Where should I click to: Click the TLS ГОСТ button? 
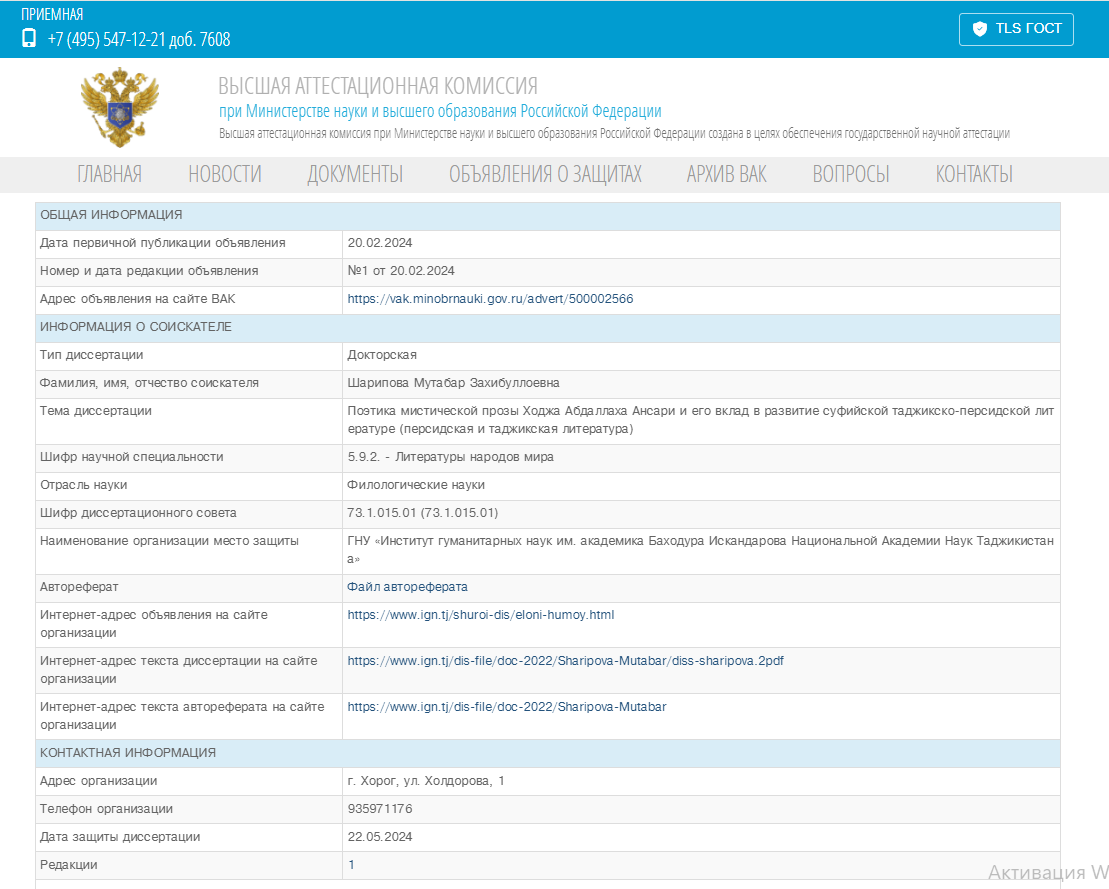tap(1016, 29)
